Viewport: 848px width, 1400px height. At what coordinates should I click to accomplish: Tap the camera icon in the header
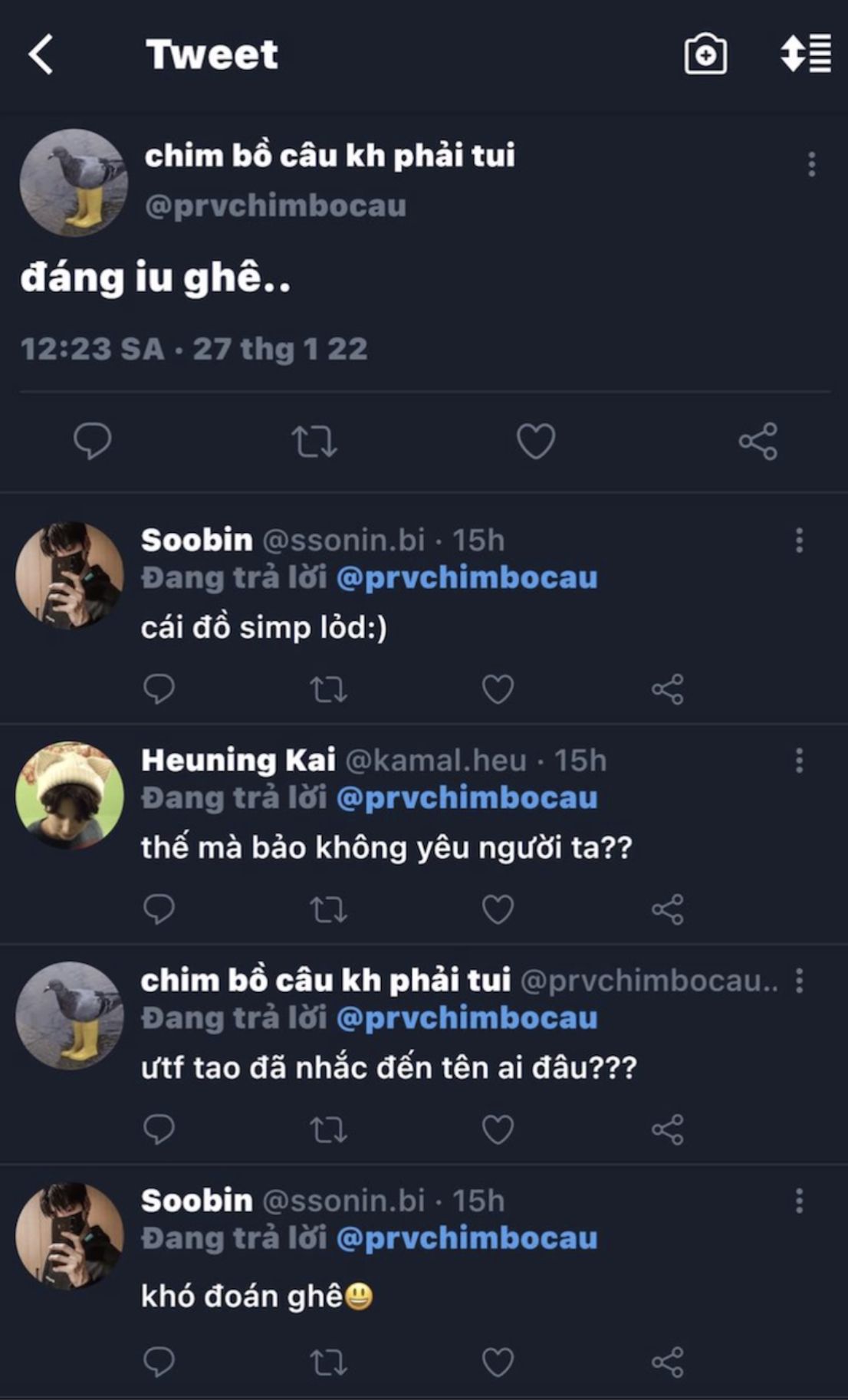(x=705, y=54)
